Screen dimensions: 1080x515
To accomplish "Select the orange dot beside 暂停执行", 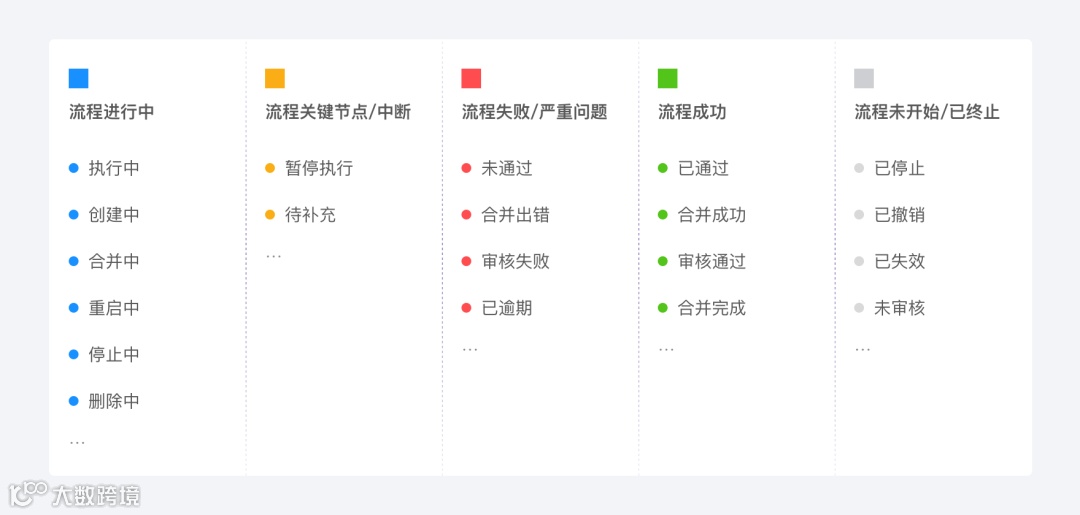I will click(270, 168).
